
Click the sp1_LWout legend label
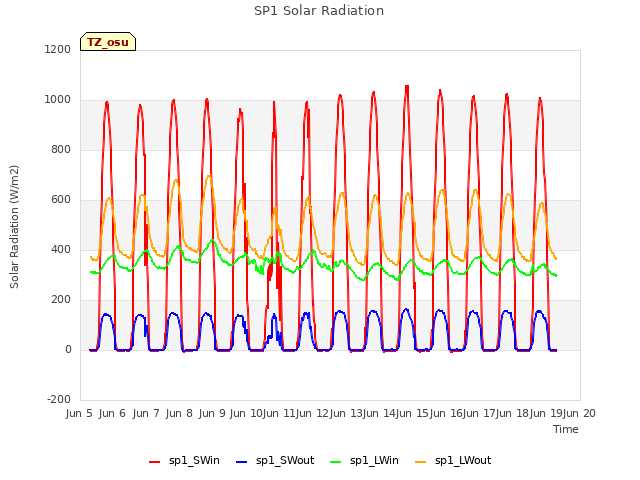[463, 460]
